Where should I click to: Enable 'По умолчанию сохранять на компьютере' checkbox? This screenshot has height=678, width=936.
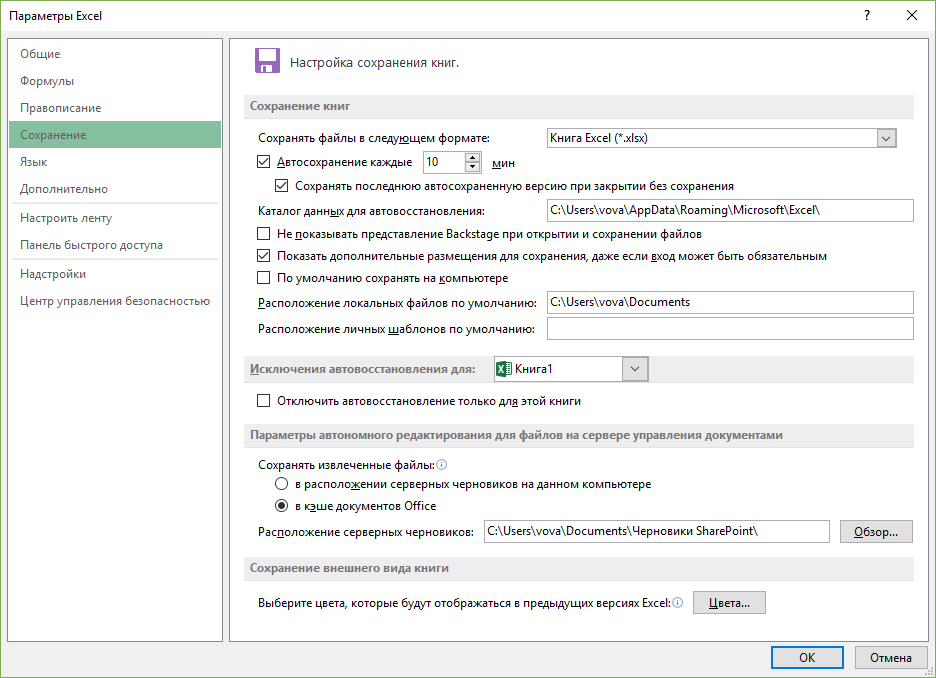coord(264,278)
